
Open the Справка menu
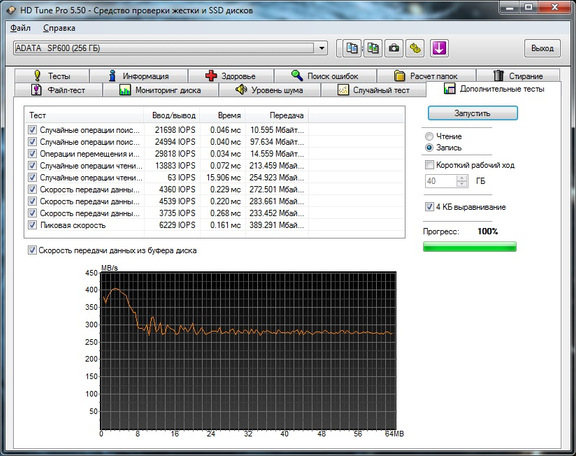click(x=59, y=28)
